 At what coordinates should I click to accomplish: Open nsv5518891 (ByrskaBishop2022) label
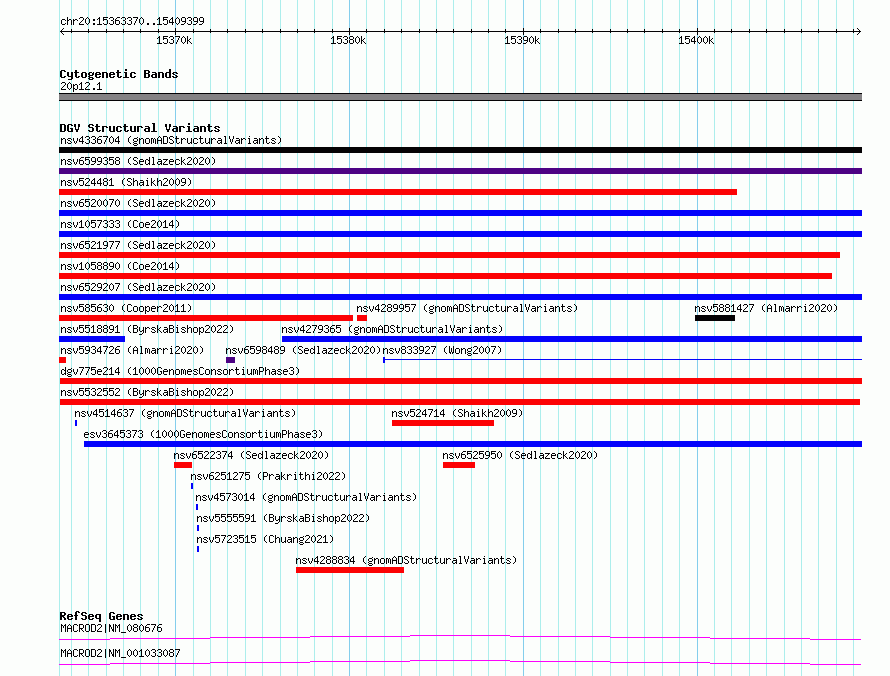(147, 329)
